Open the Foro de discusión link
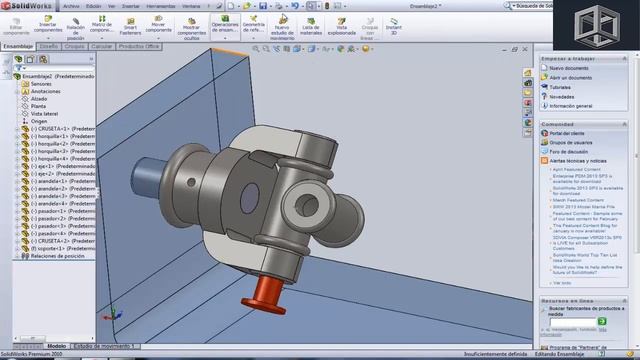 (569, 152)
